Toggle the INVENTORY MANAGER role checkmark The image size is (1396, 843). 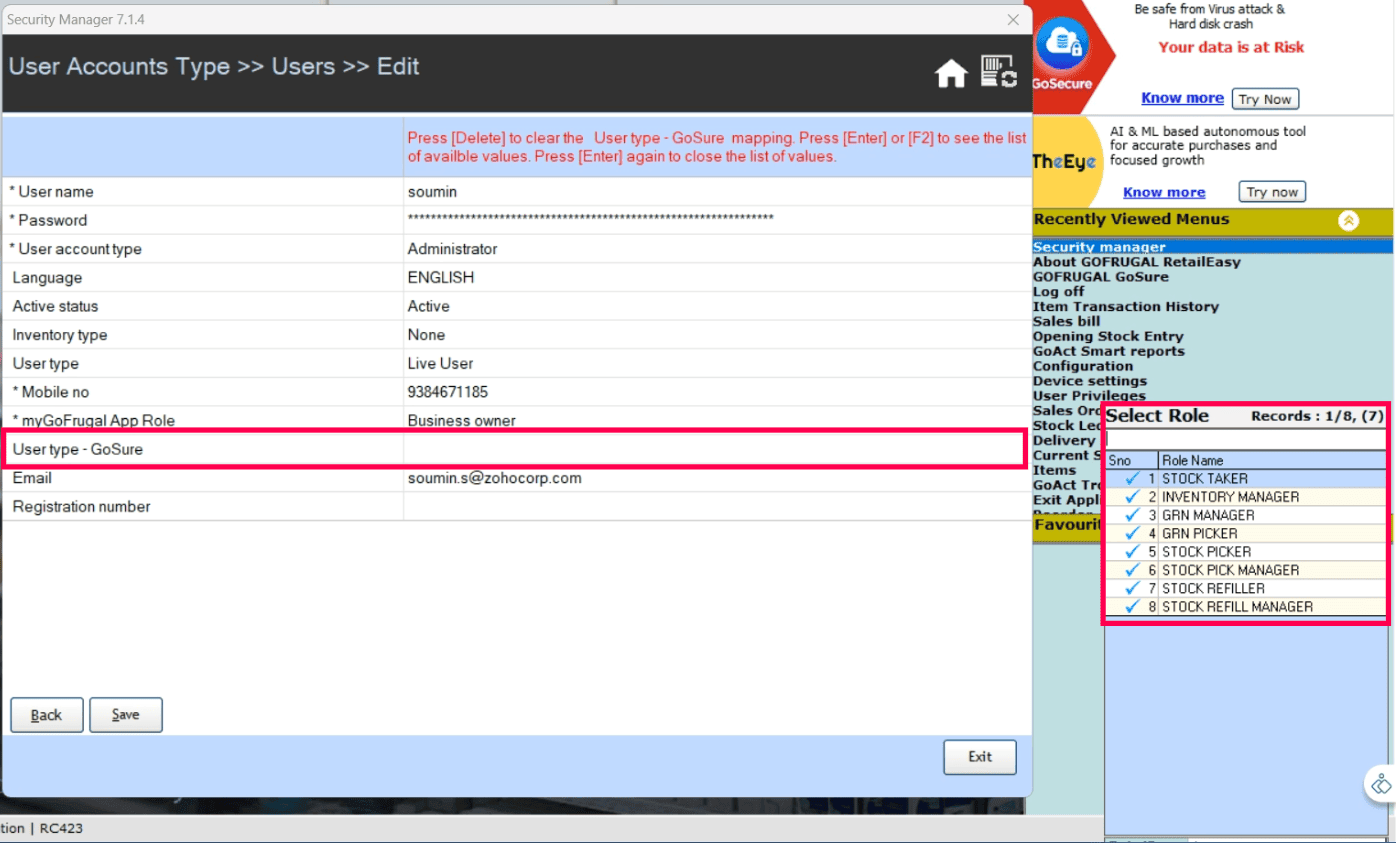(x=1132, y=496)
